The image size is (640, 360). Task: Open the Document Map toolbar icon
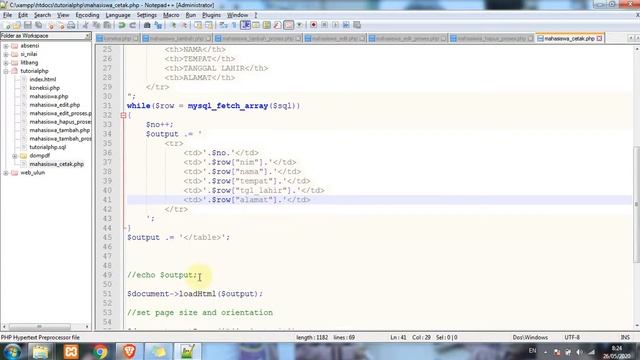(x=267, y=25)
